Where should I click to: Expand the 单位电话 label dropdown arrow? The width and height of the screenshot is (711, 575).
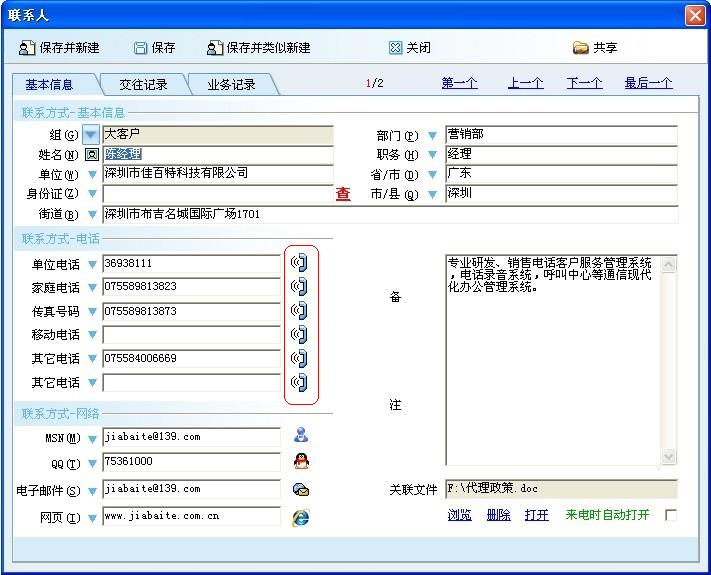coord(92,265)
